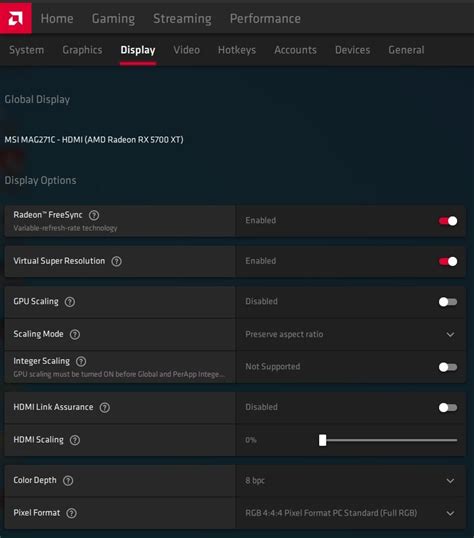
Task: Switch to the Graphics settings tab
Action: coord(82,50)
